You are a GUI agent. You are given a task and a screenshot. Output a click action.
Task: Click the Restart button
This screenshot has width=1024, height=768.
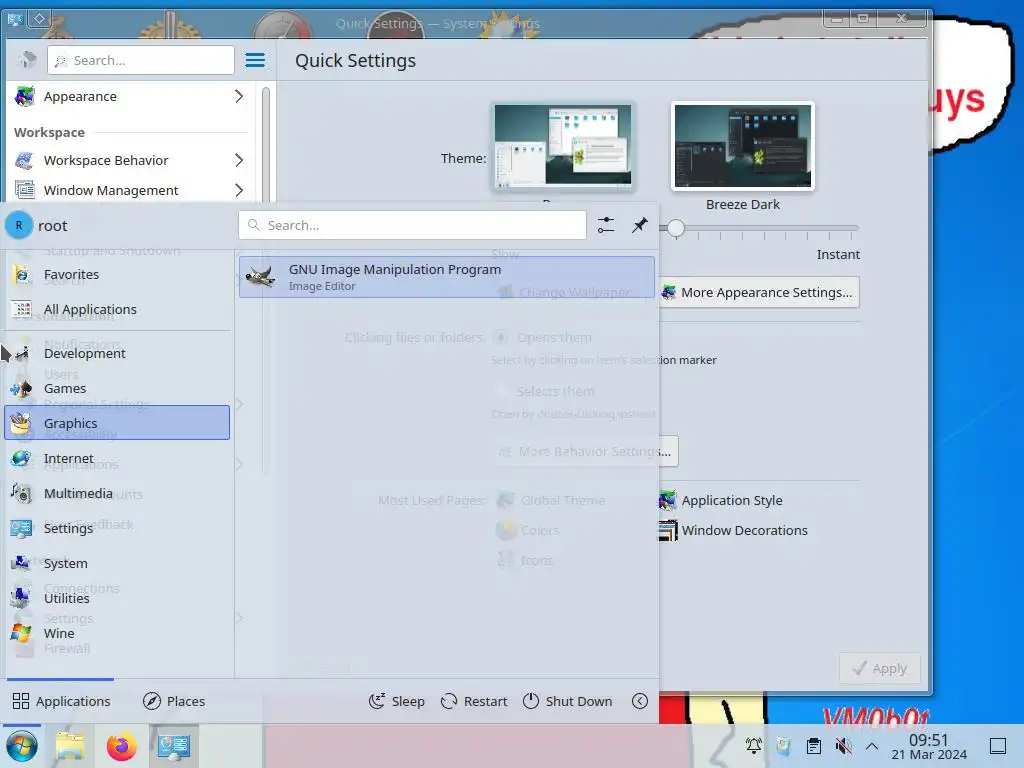[x=474, y=701]
